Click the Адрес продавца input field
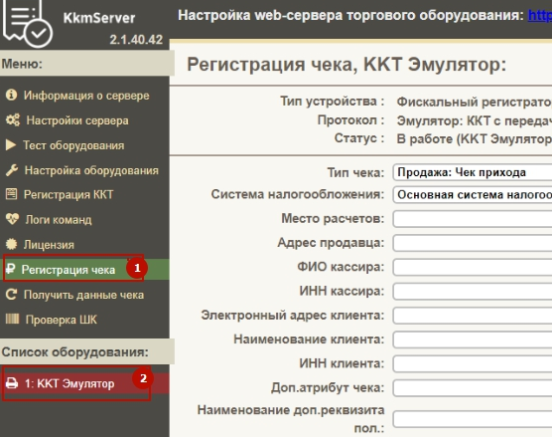The height and width of the screenshot is (437, 552). click(x=472, y=243)
